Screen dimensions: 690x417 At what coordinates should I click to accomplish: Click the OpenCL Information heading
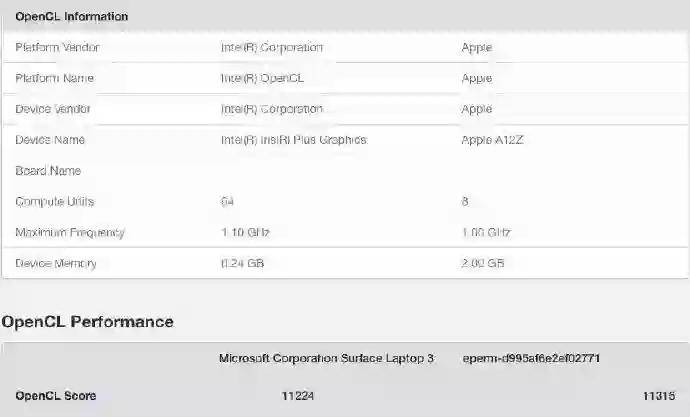[x=71, y=17]
